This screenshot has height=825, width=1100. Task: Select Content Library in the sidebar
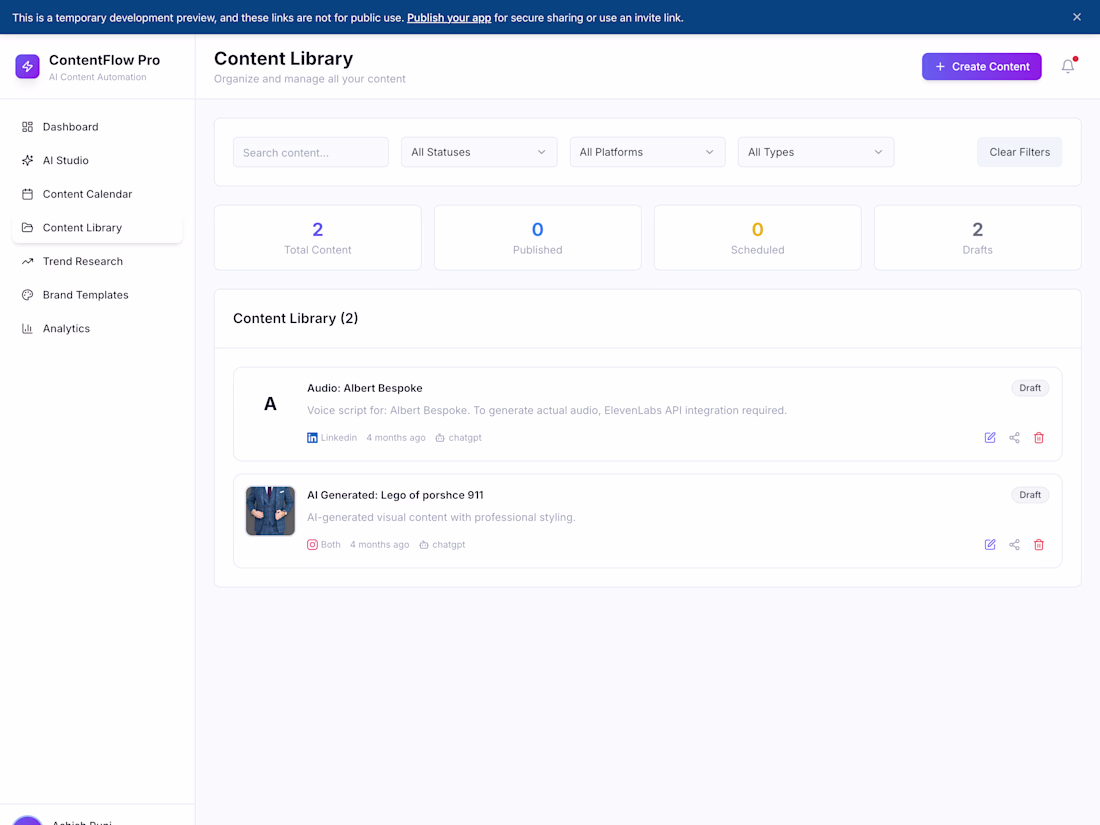coord(98,228)
